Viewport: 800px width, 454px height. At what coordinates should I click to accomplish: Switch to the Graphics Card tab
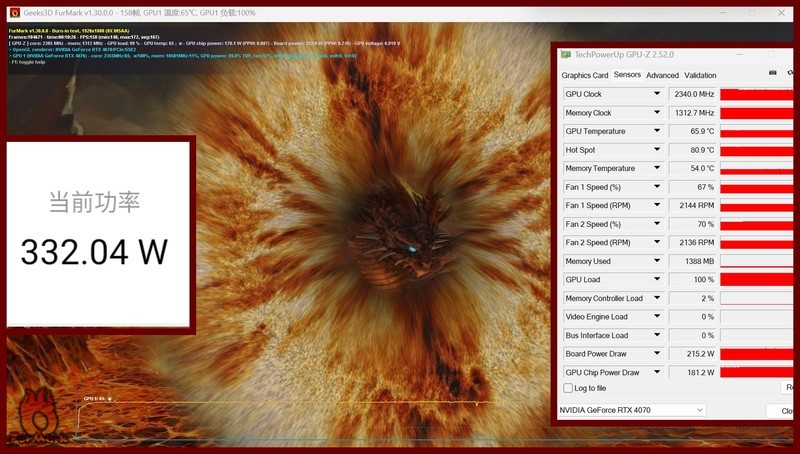585,75
